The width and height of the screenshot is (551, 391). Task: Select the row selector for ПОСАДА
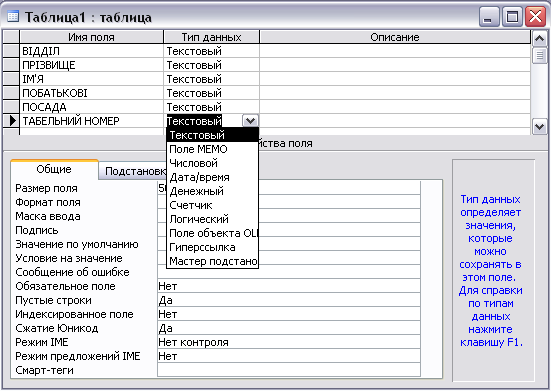11,107
